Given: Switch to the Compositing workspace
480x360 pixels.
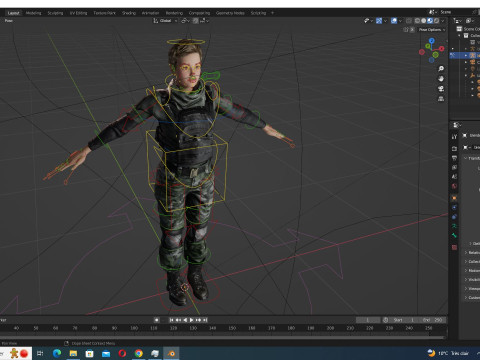Looking at the screenshot, I should click(199, 13).
